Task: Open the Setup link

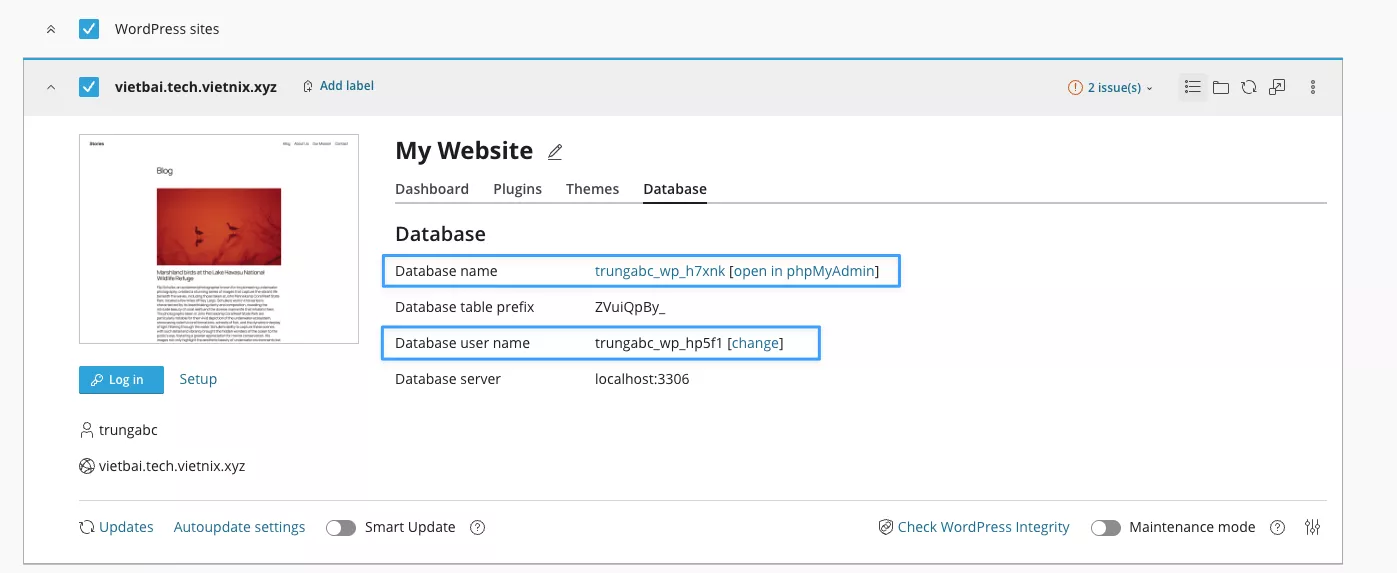Action: coord(198,379)
